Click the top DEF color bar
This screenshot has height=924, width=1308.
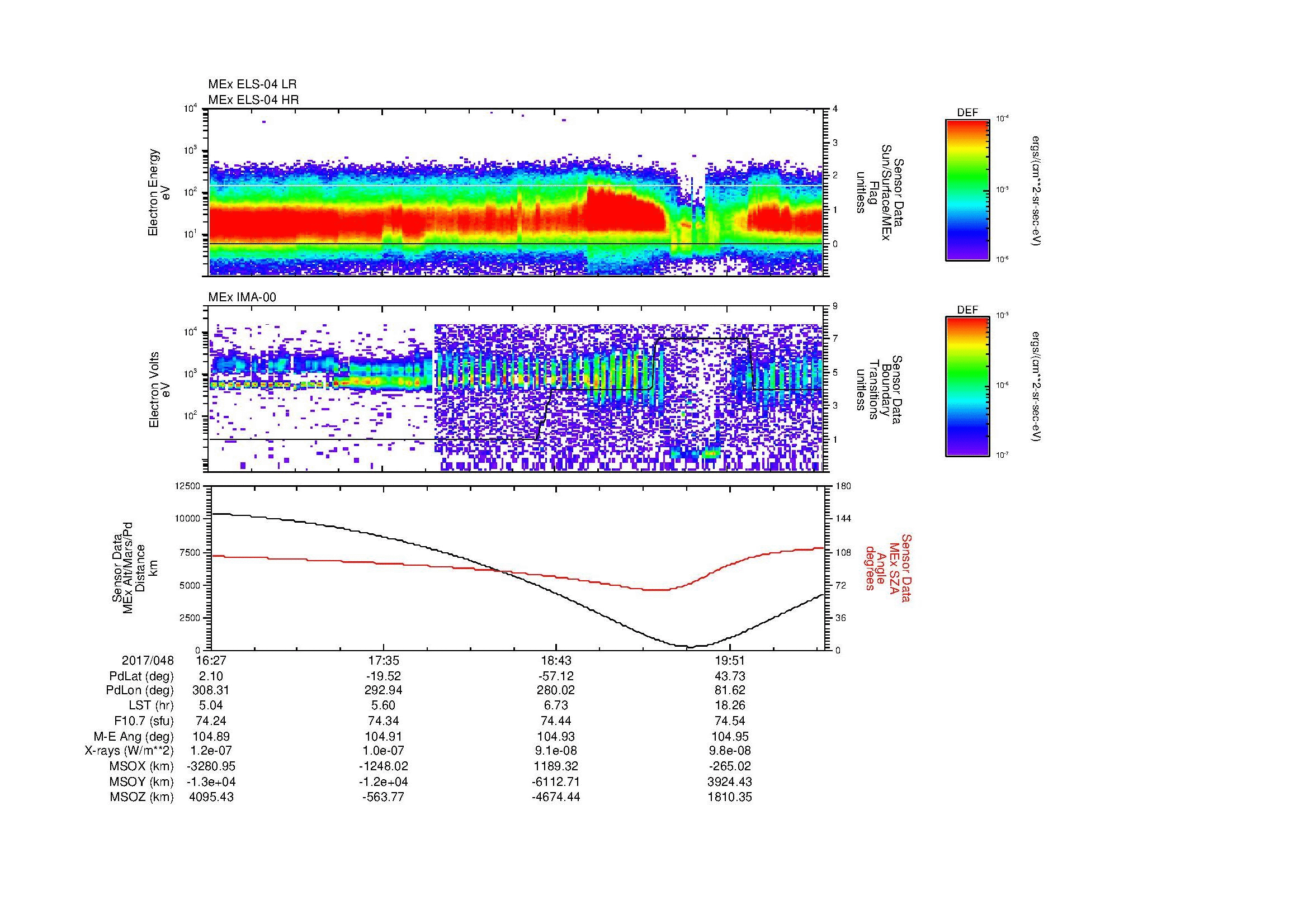967,189
